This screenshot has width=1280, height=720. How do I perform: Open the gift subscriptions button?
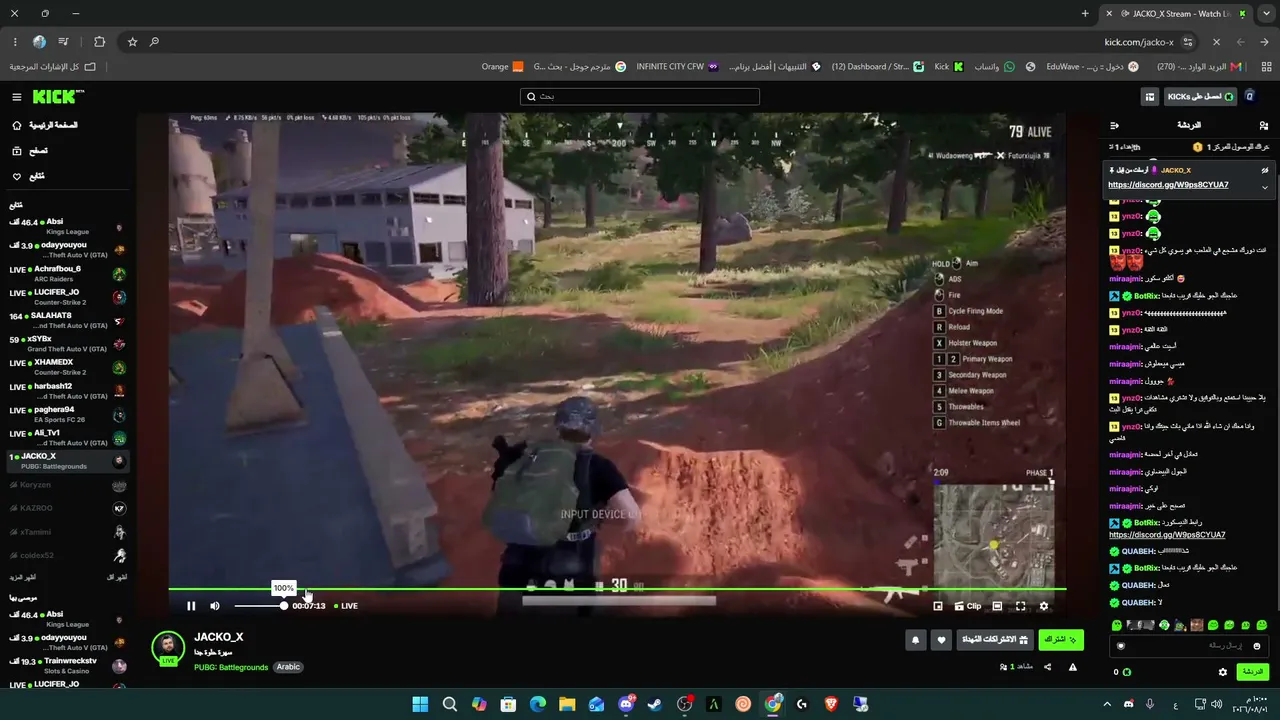click(995, 640)
